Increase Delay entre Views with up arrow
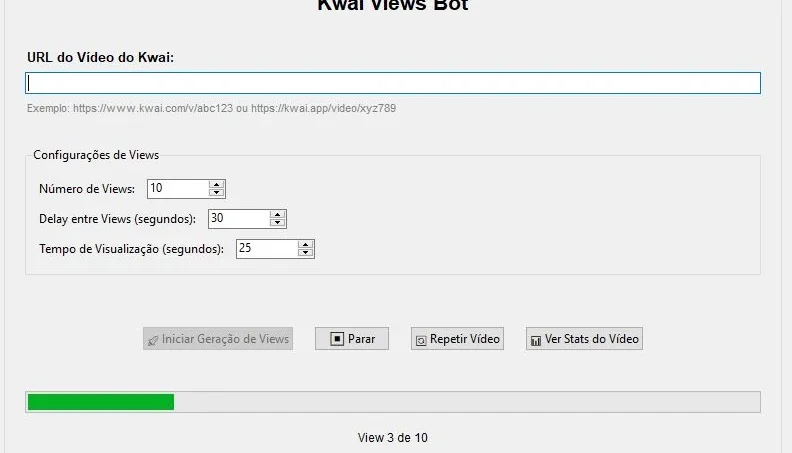The width and height of the screenshot is (792, 453). [x=277, y=215]
